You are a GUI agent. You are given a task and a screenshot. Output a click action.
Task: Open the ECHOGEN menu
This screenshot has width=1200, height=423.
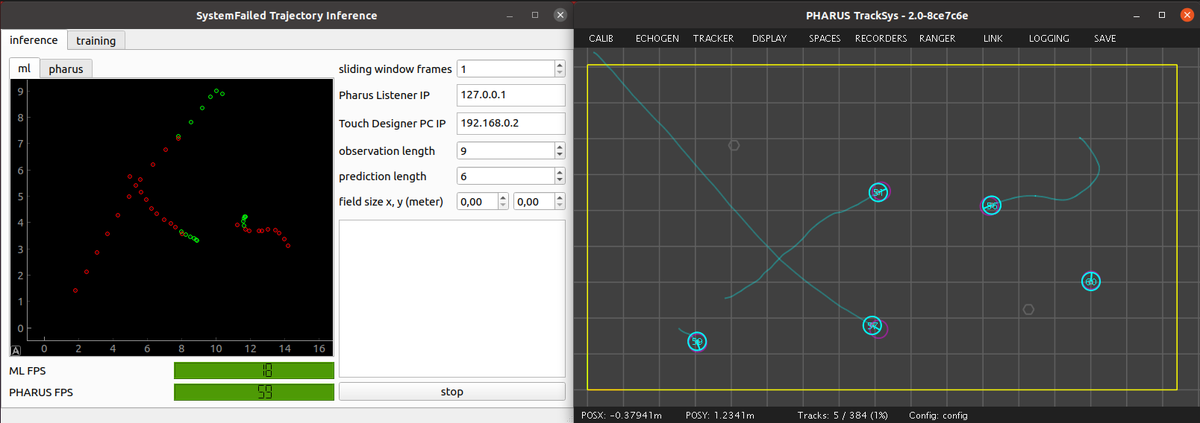[x=657, y=38]
